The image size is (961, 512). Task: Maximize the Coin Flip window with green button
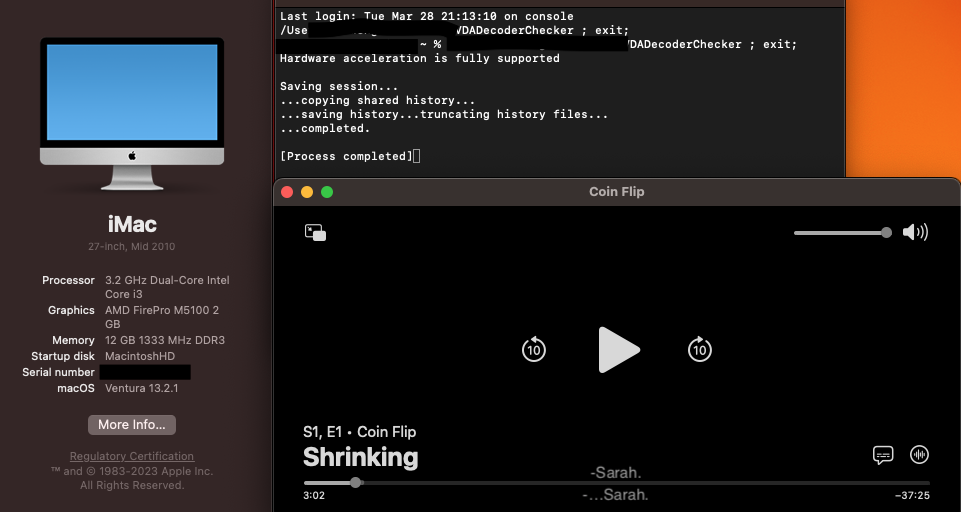(x=327, y=192)
